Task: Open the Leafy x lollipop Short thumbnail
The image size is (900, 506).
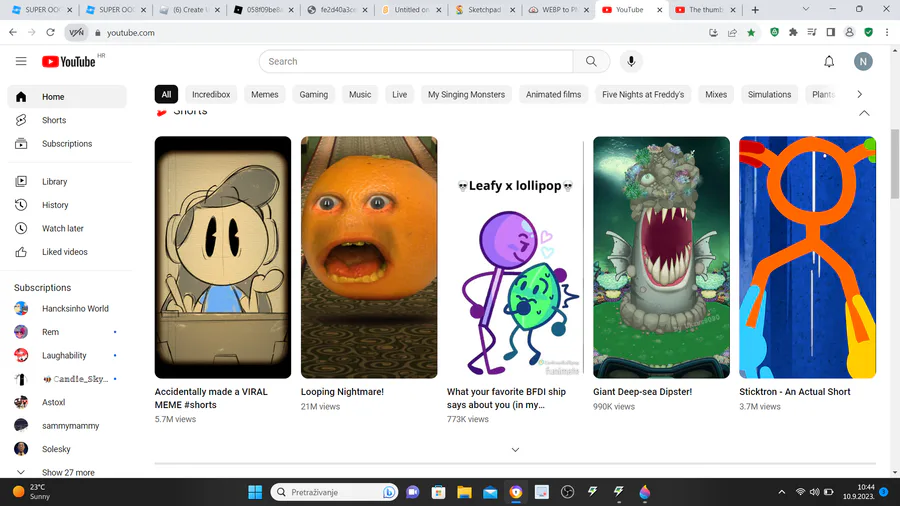Action: (515, 257)
